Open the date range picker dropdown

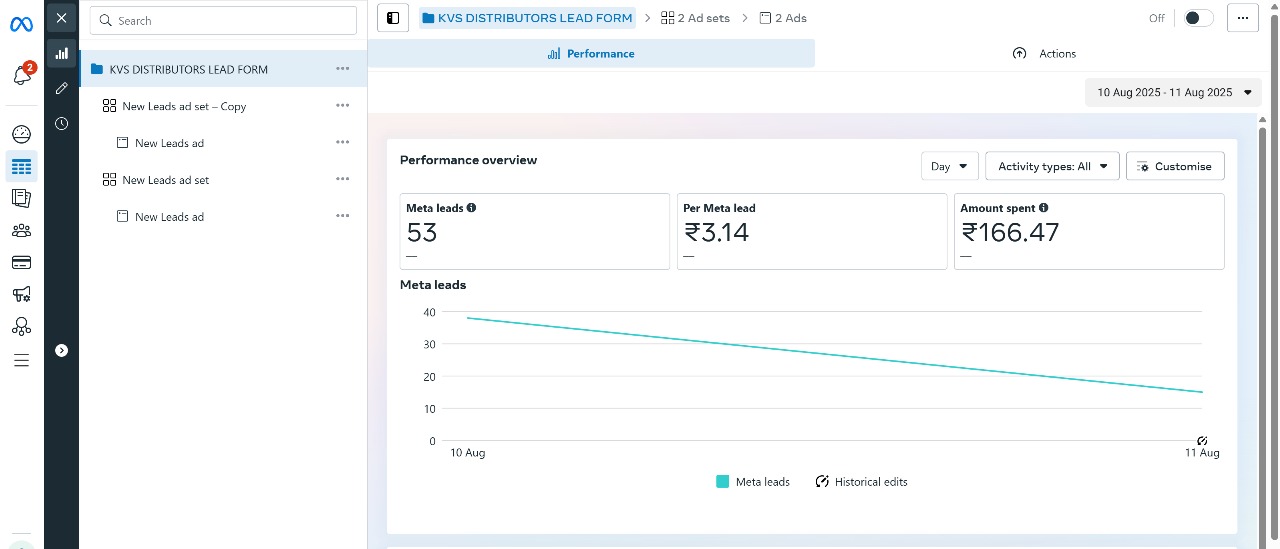pyautogui.click(x=1173, y=92)
